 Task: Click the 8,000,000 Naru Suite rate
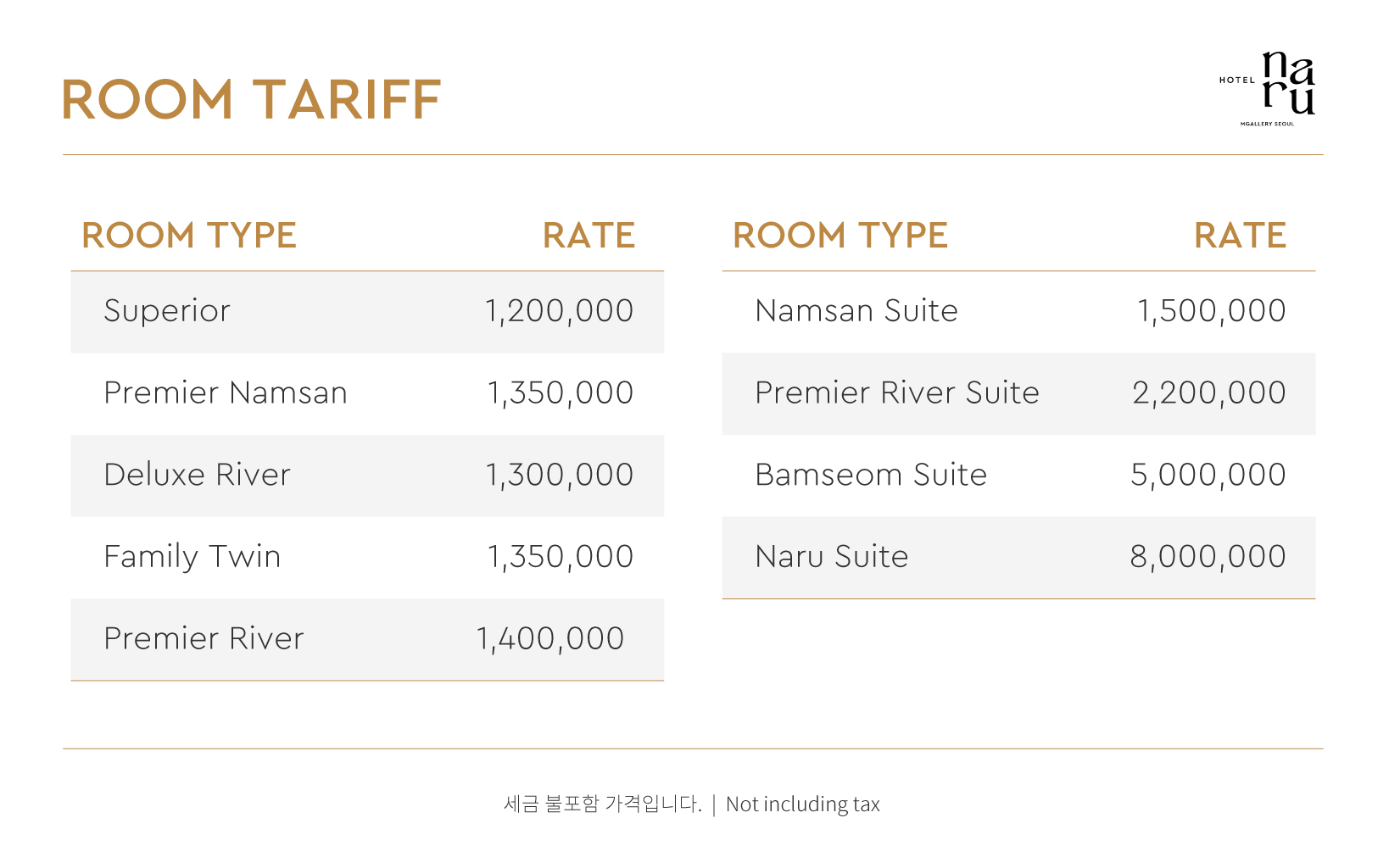[x=1208, y=557]
